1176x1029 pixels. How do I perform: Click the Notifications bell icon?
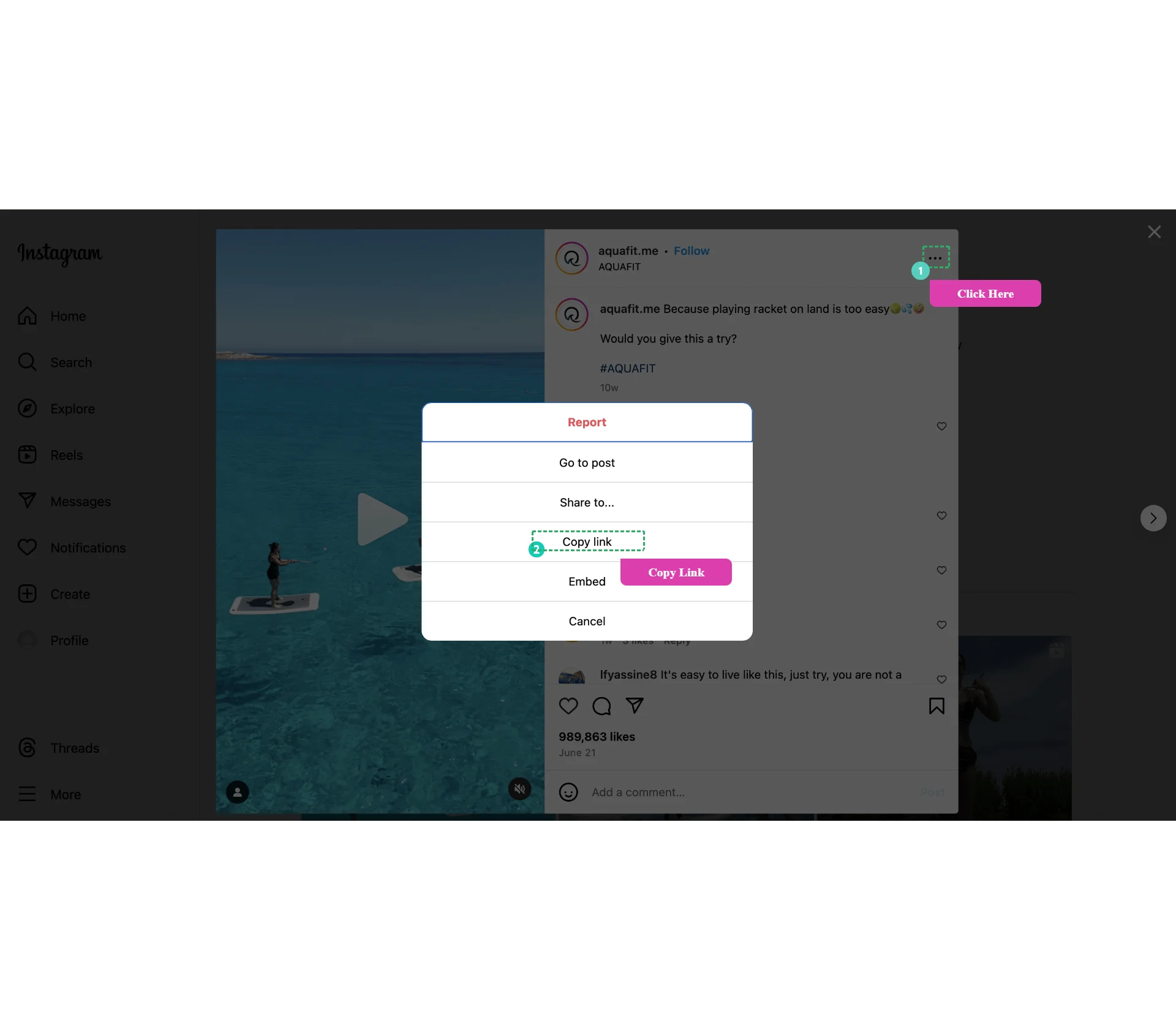click(x=27, y=547)
